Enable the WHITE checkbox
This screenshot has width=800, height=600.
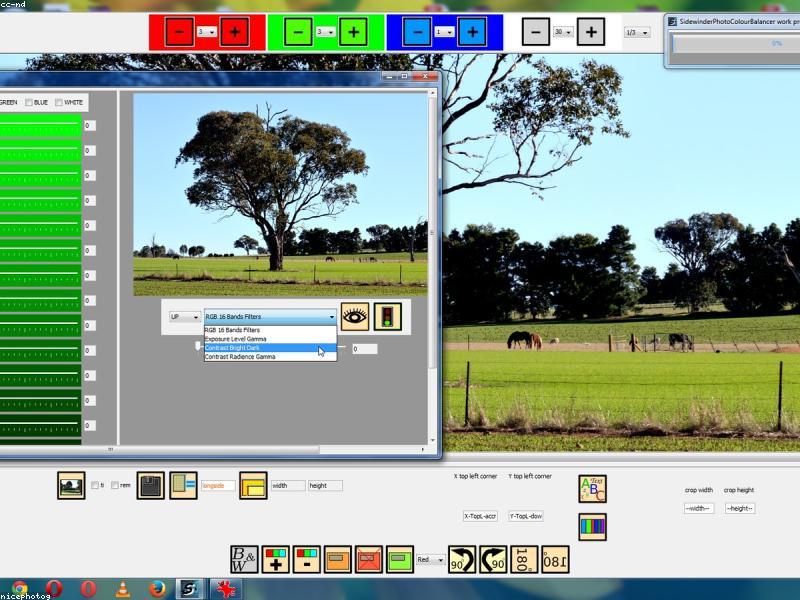click(x=59, y=102)
